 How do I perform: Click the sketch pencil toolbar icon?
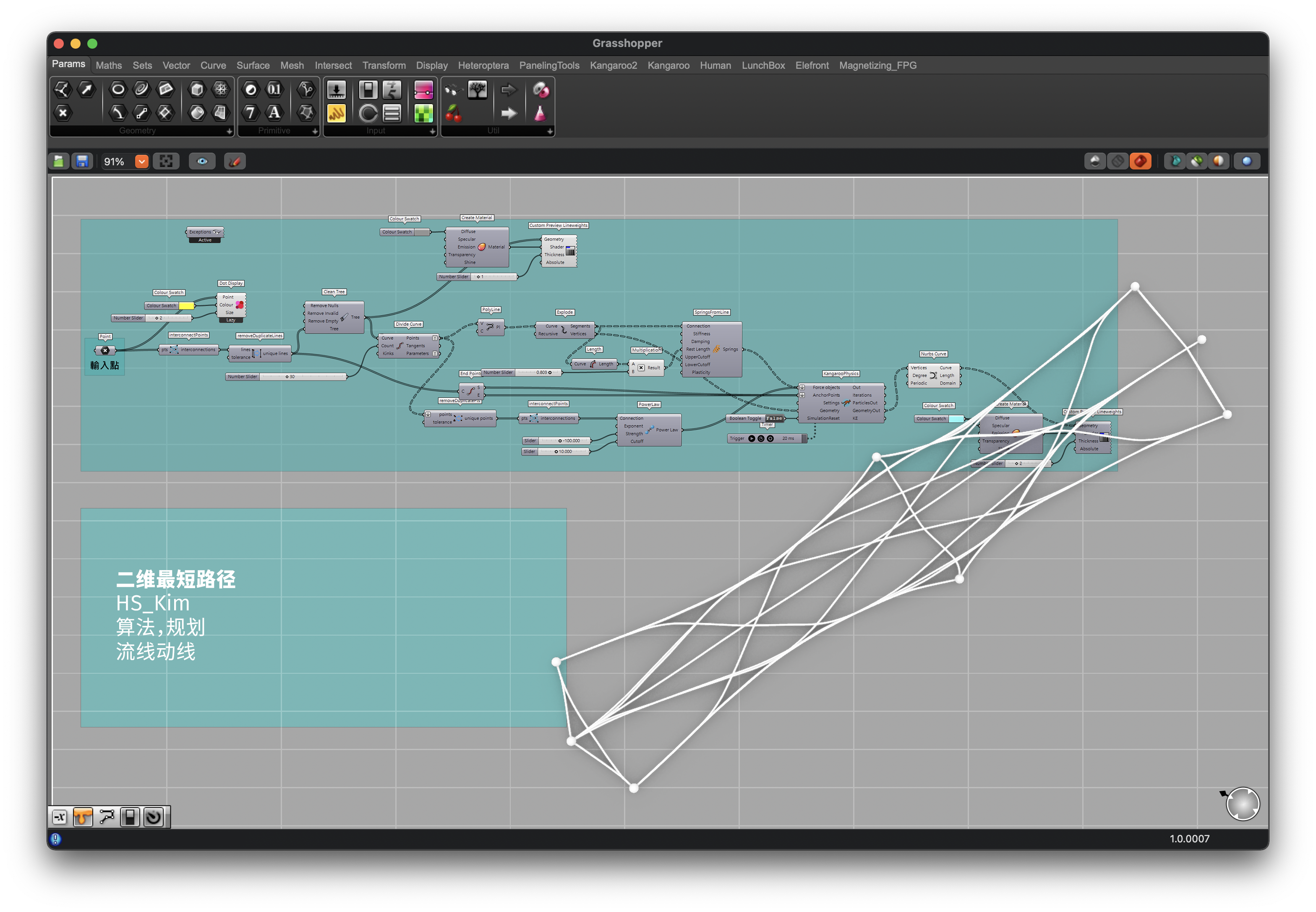[235, 162]
